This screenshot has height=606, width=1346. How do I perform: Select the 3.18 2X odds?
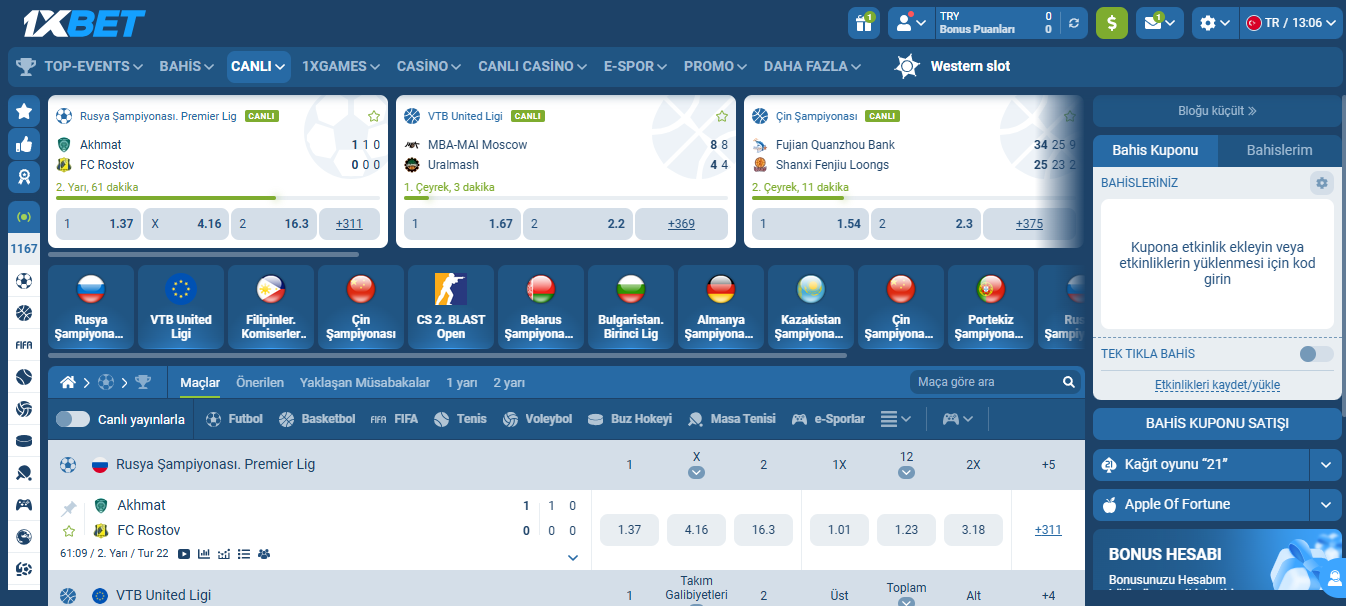tap(973, 530)
